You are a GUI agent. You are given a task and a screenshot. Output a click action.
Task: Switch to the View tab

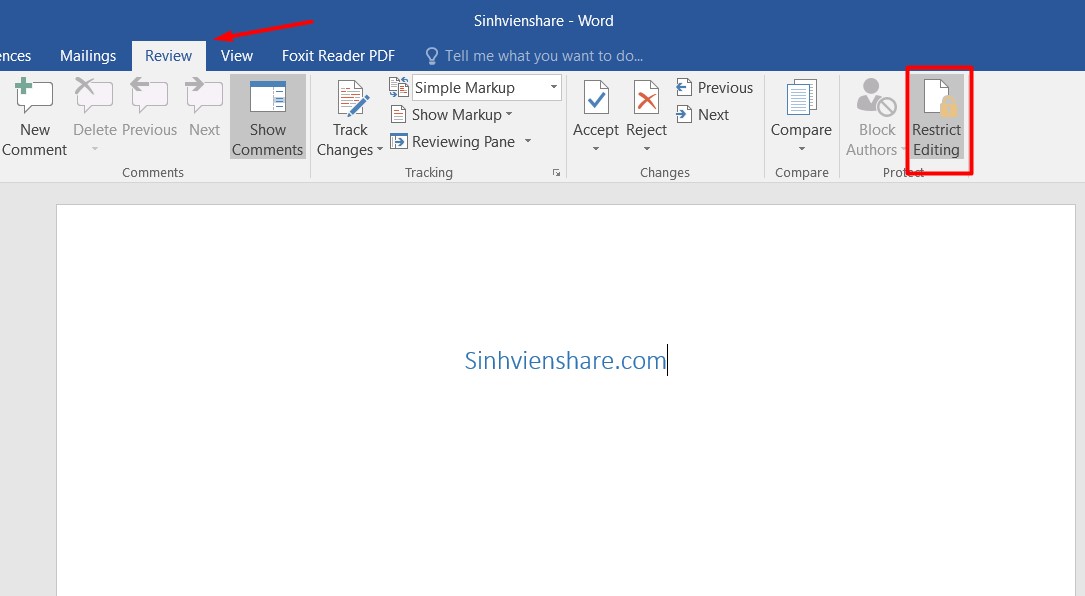(237, 56)
